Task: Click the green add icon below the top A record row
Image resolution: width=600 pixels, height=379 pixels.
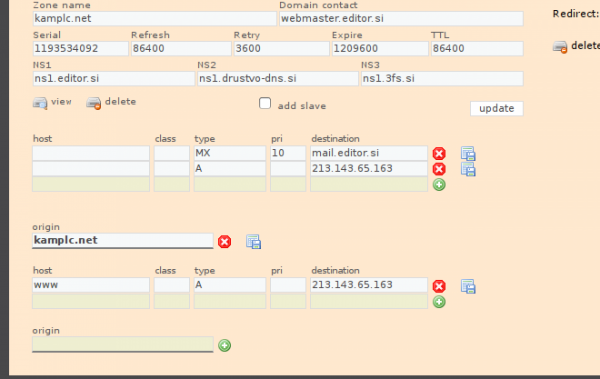Action: click(439, 185)
